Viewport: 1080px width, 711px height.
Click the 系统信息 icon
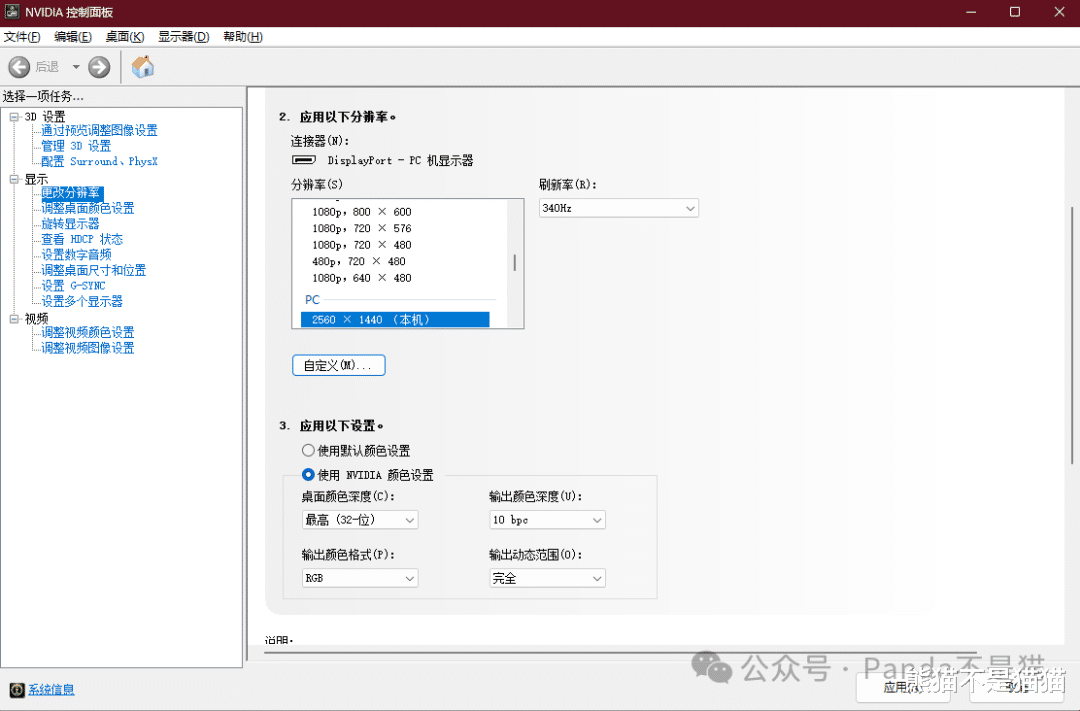(x=17, y=690)
